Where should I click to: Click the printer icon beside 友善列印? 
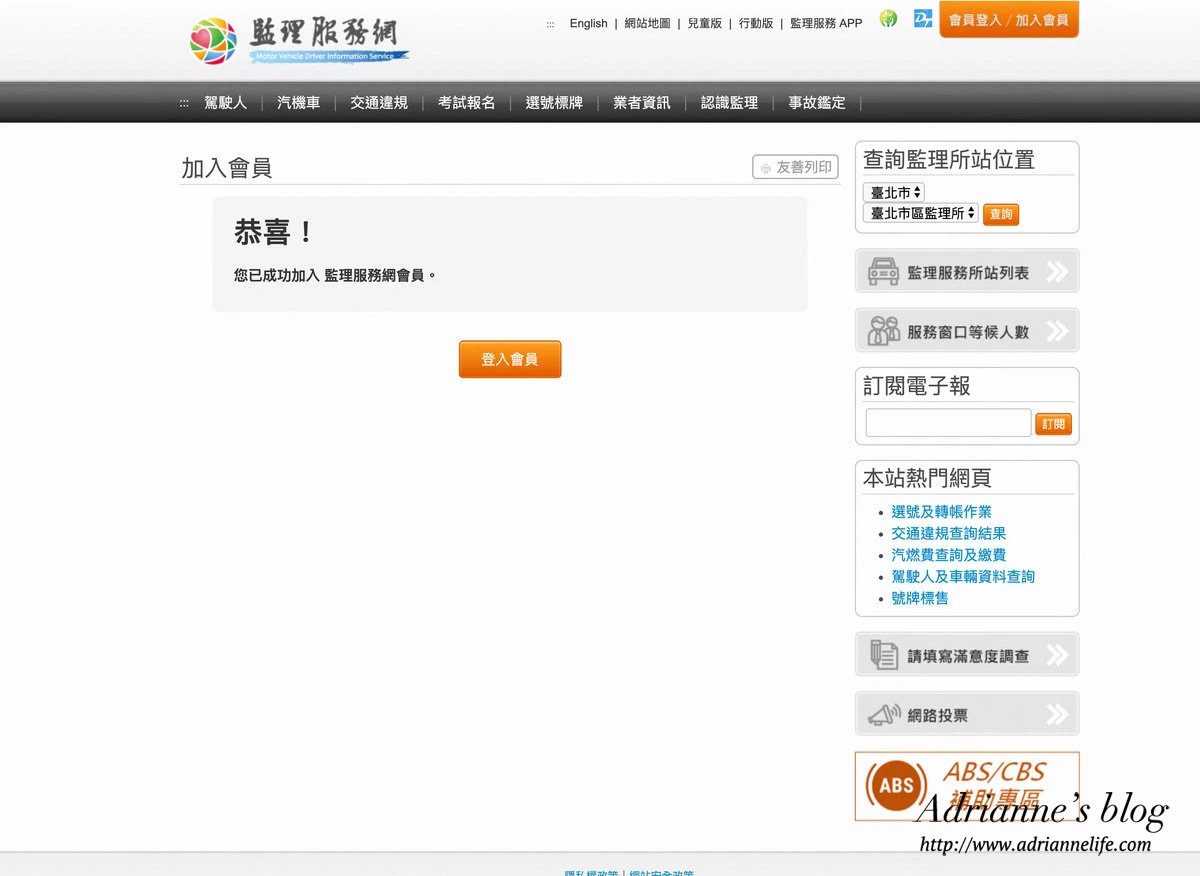[766, 168]
